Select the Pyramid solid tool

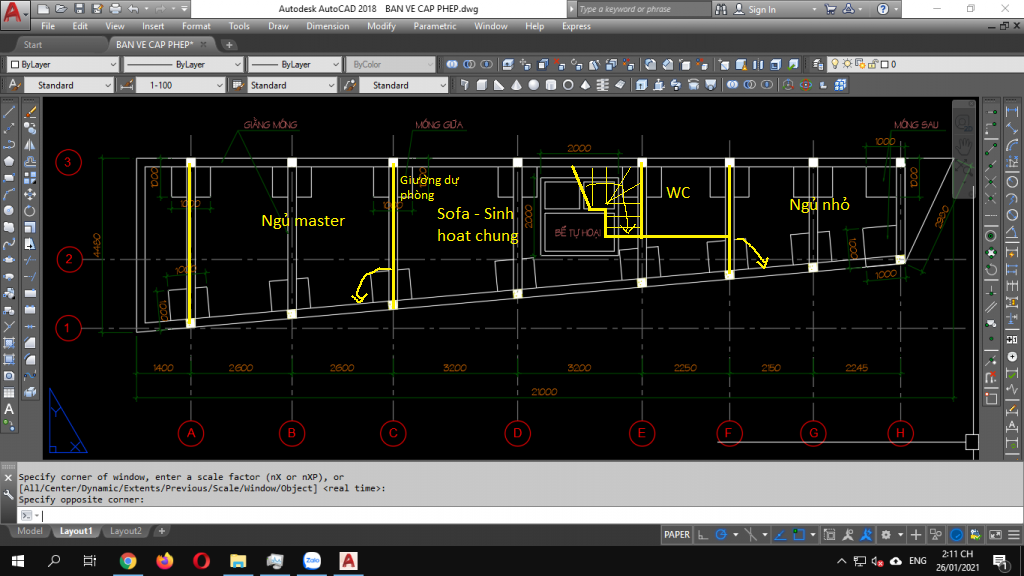coord(585,85)
